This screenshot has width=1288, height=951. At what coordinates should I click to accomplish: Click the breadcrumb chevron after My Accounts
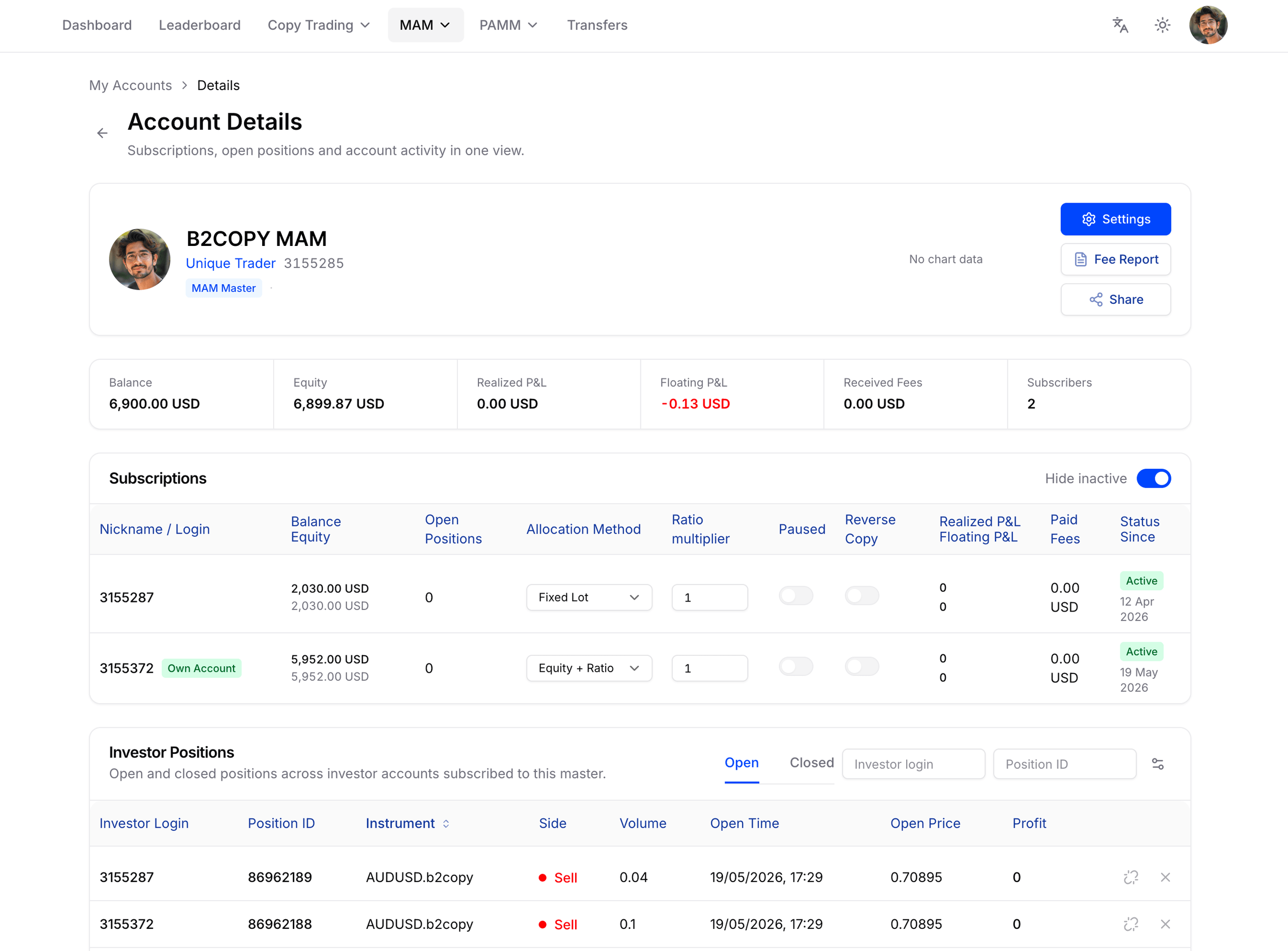(184, 85)
